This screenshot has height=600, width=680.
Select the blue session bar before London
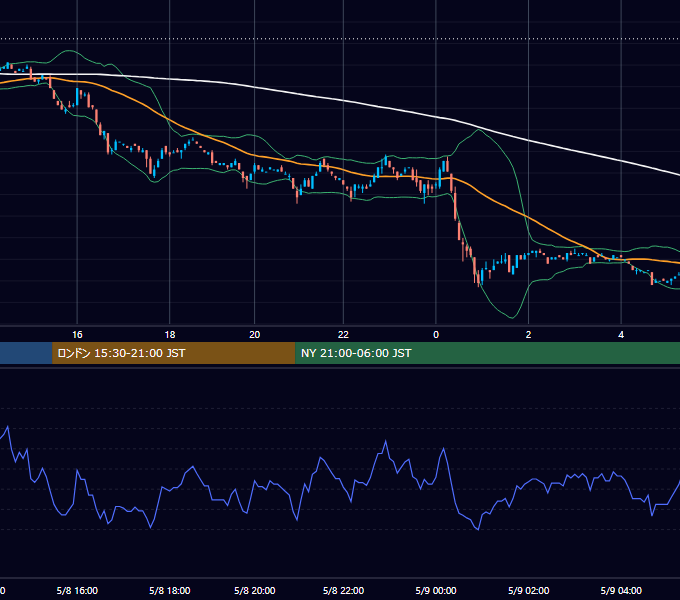click(26, 353)
